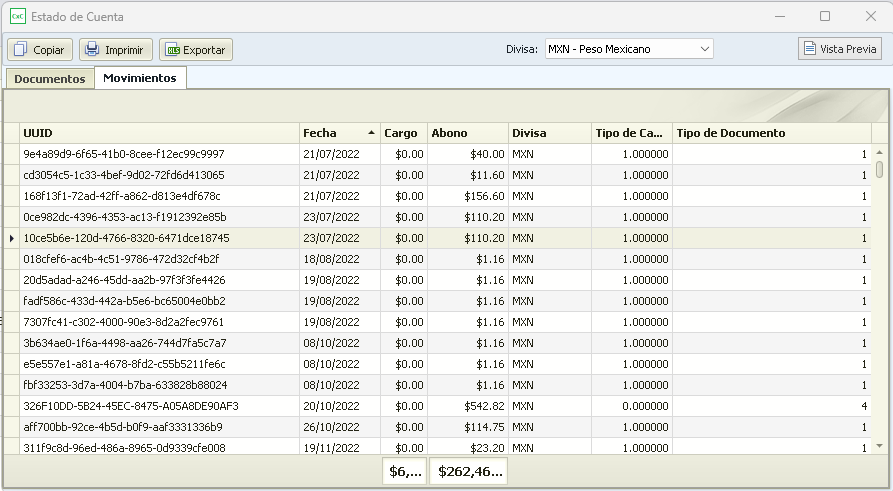Sort by the Abono column header
Screen dimensions: 893x491
[467, 133]
